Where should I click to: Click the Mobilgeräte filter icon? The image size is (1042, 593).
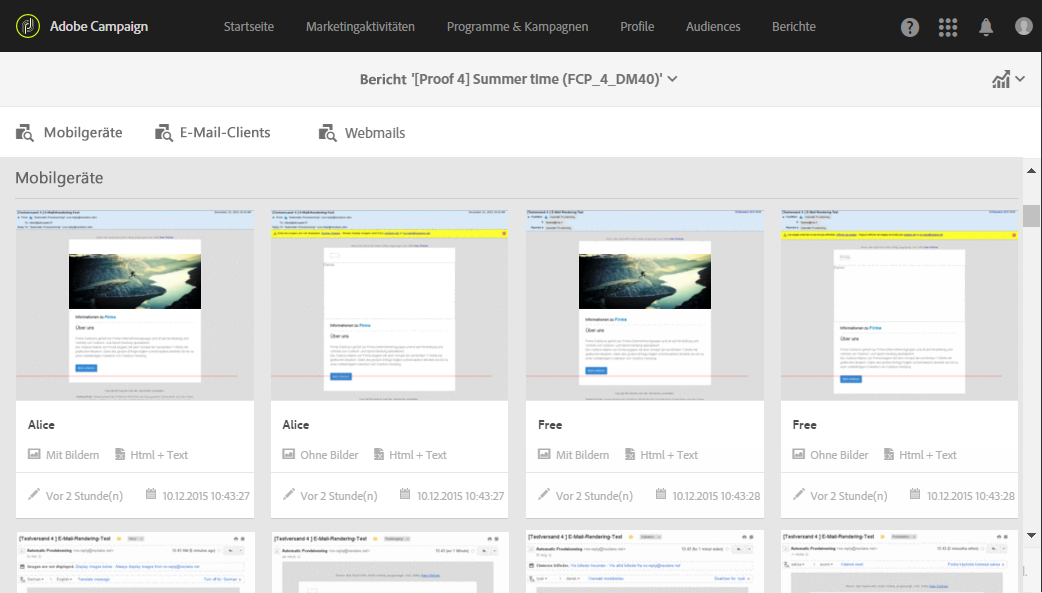click(26, 132)
